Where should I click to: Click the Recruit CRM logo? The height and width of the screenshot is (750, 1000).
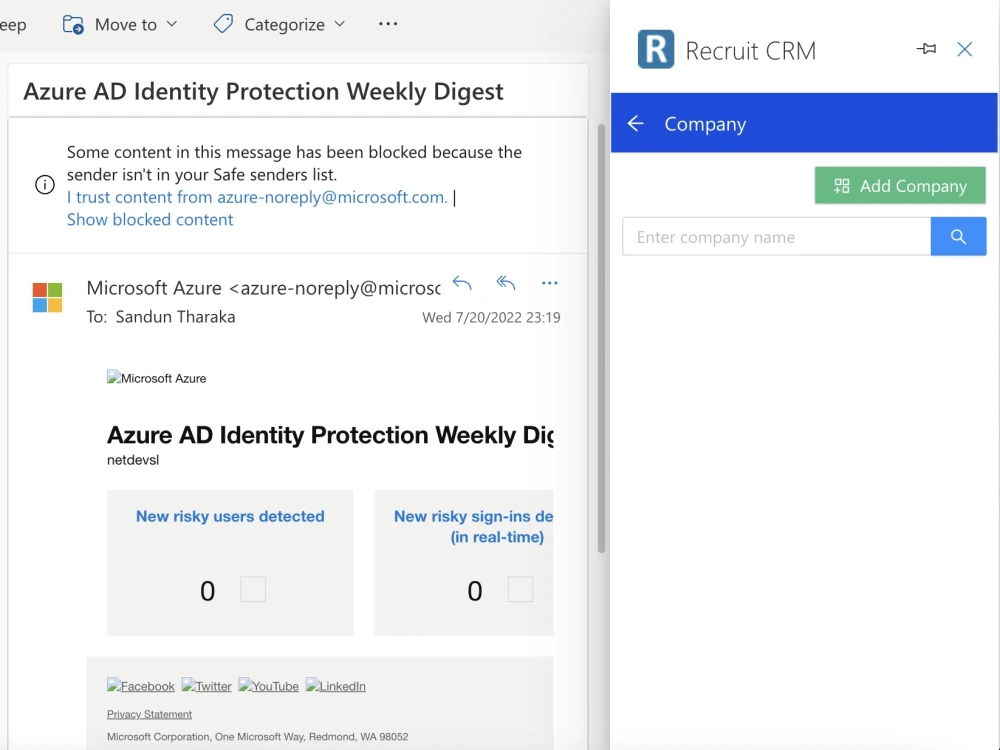[656, 49]
